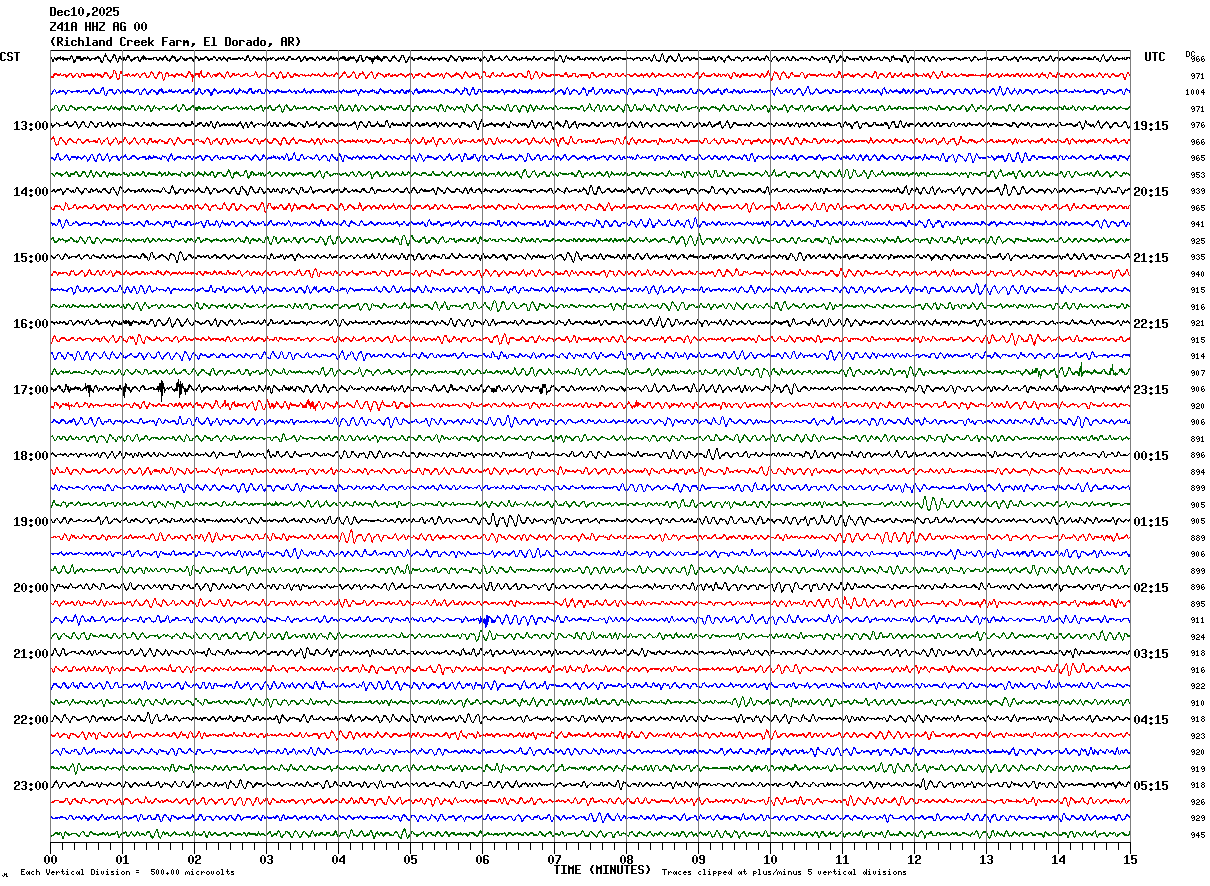1210x886 pixels.
Task: Click the Traces clipped footnote text
Action: pyautogui.click(x=784, y=873)
